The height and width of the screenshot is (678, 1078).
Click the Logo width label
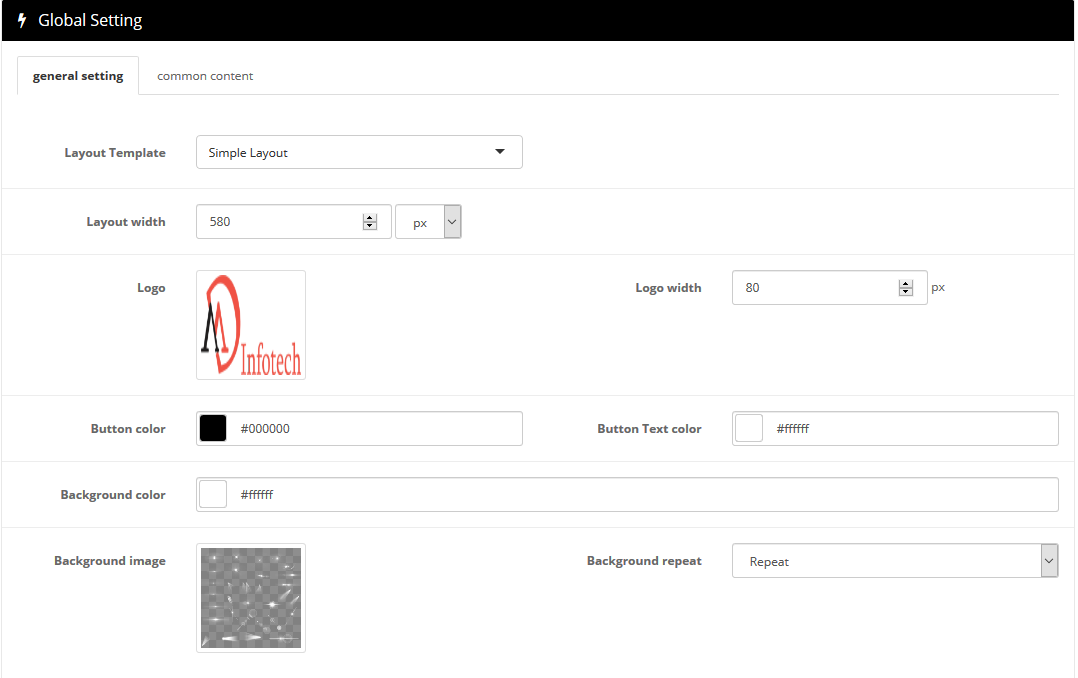click(x=668, y=287)
